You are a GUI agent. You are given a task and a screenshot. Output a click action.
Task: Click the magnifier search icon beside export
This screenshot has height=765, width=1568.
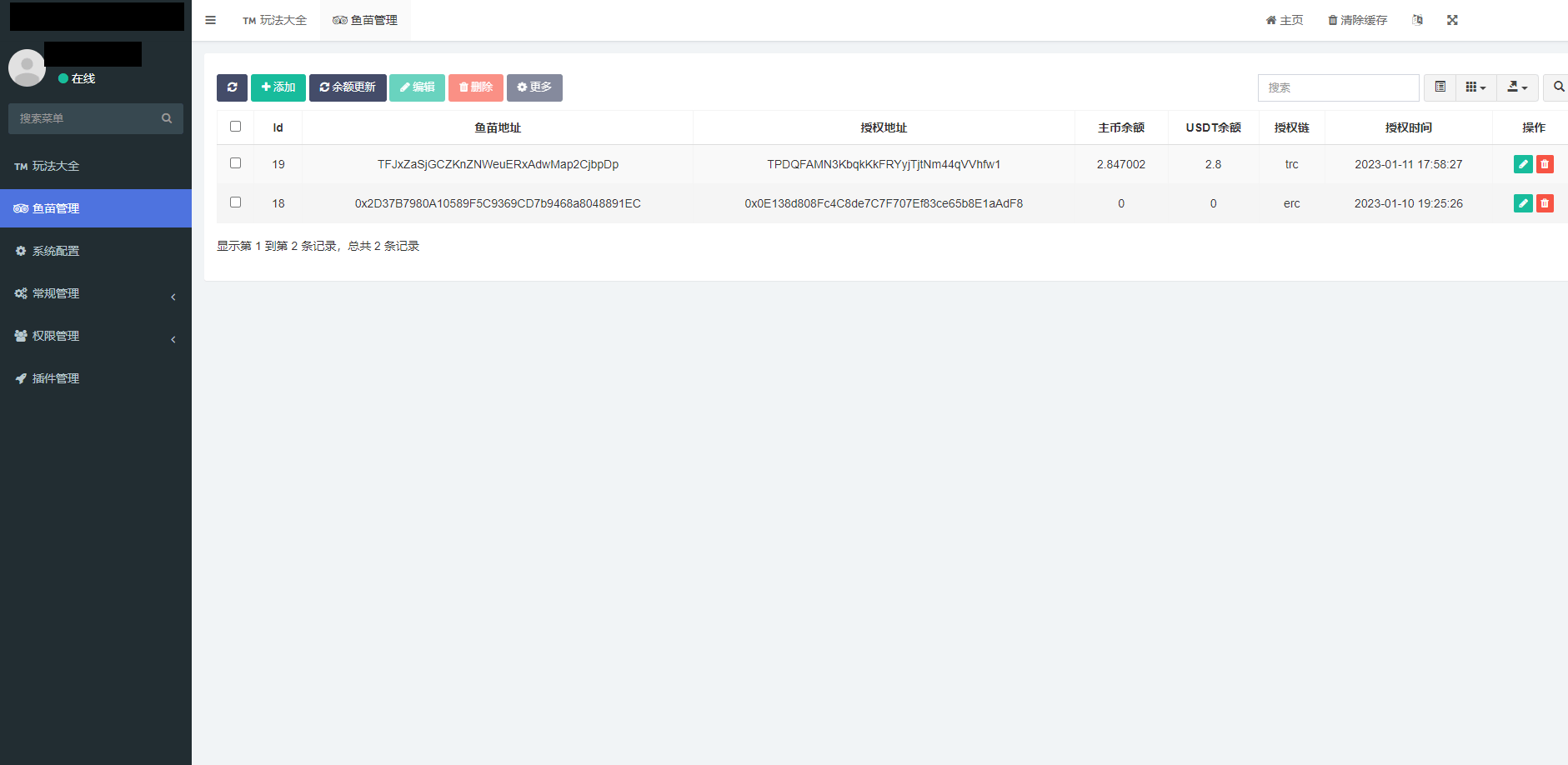pos(1558,87)
